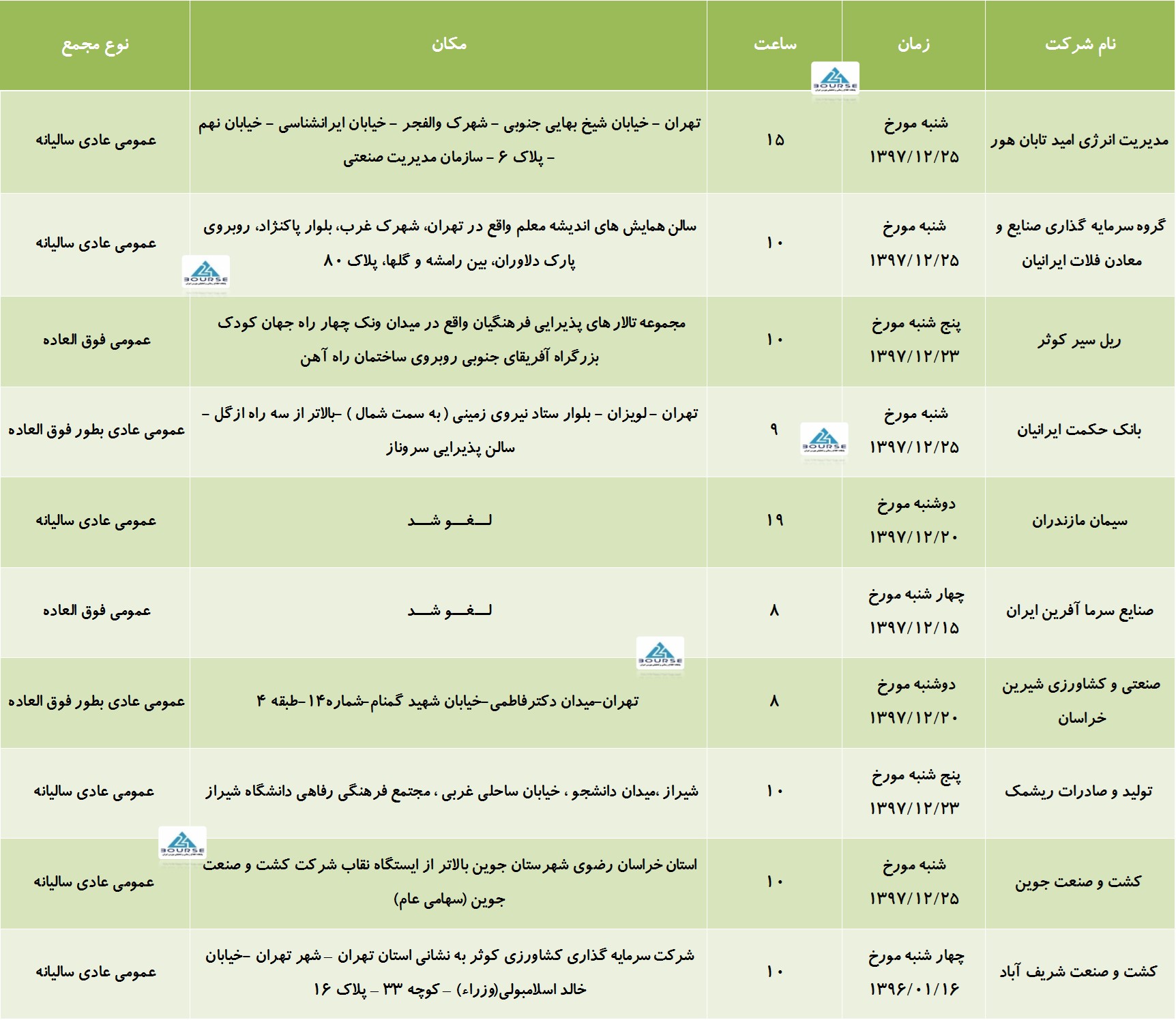Click hour ۸ in the شیرین خراسان row
The width and height of the screenshot is (1176, 1020).
[774, 702]
